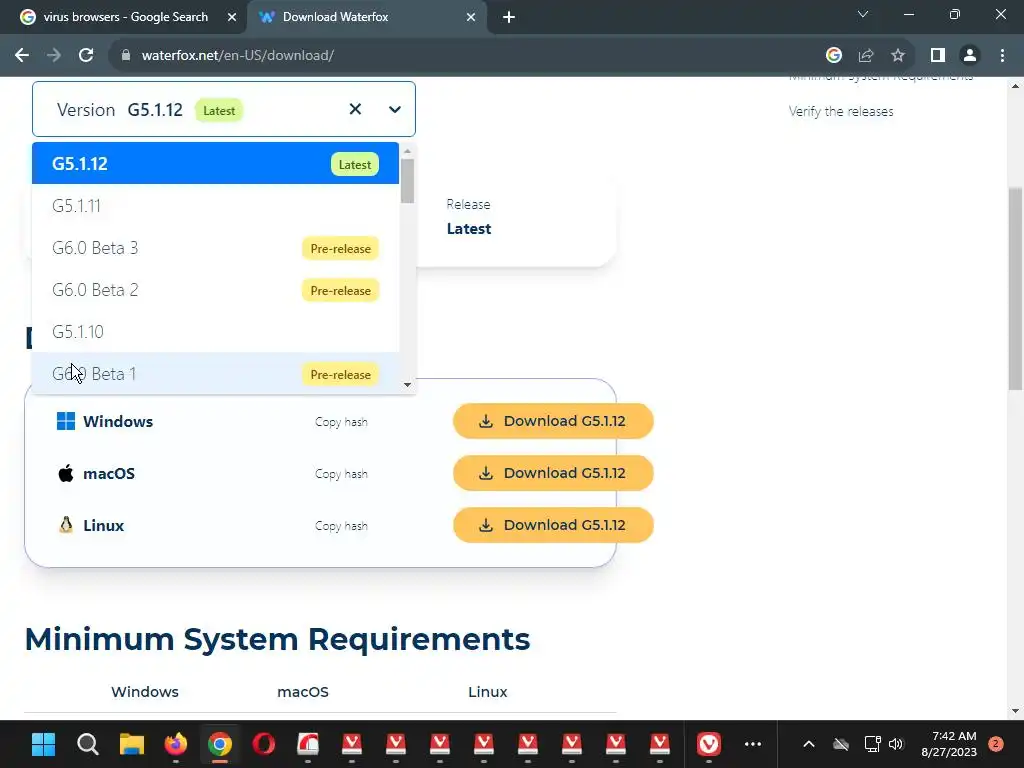Image resolution: width=1024 pixels, height=768 pixels.
Task: Open File Explorer from the taskbar
Action: click(131, 744)
